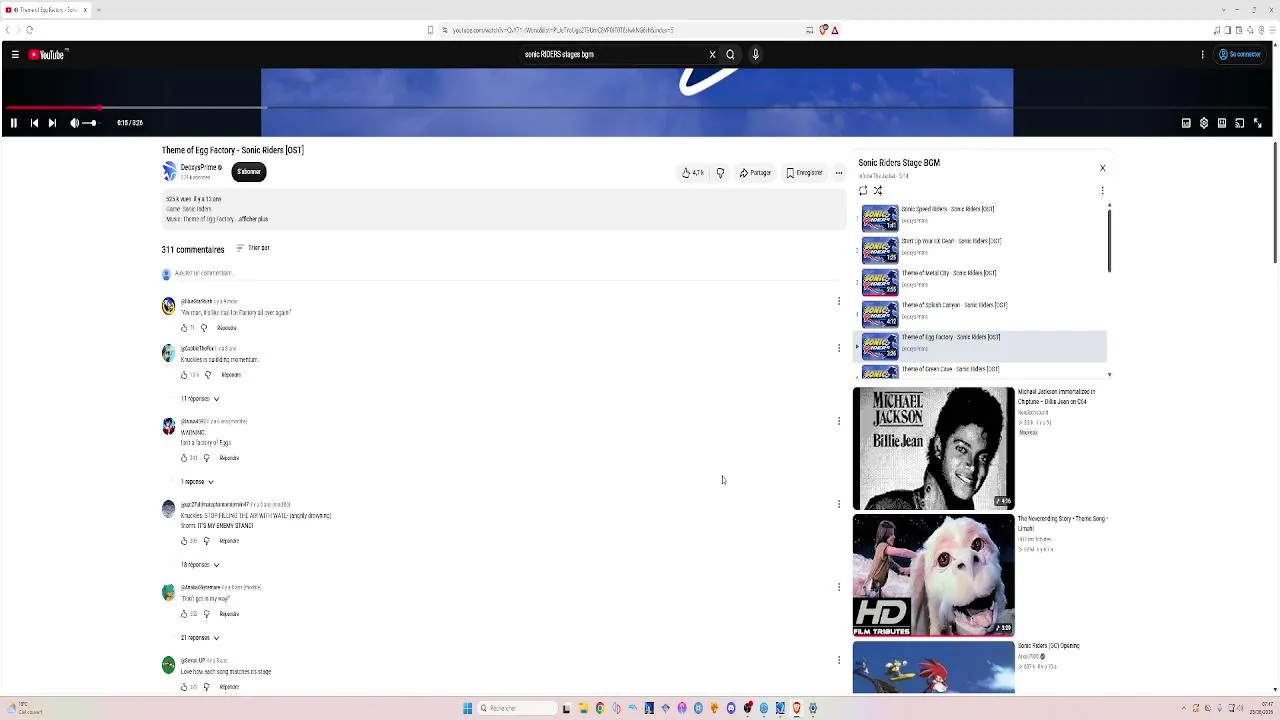Open the DecaysPrime channel avatar
Viewport: 1280px width, 720px height.
169,172
